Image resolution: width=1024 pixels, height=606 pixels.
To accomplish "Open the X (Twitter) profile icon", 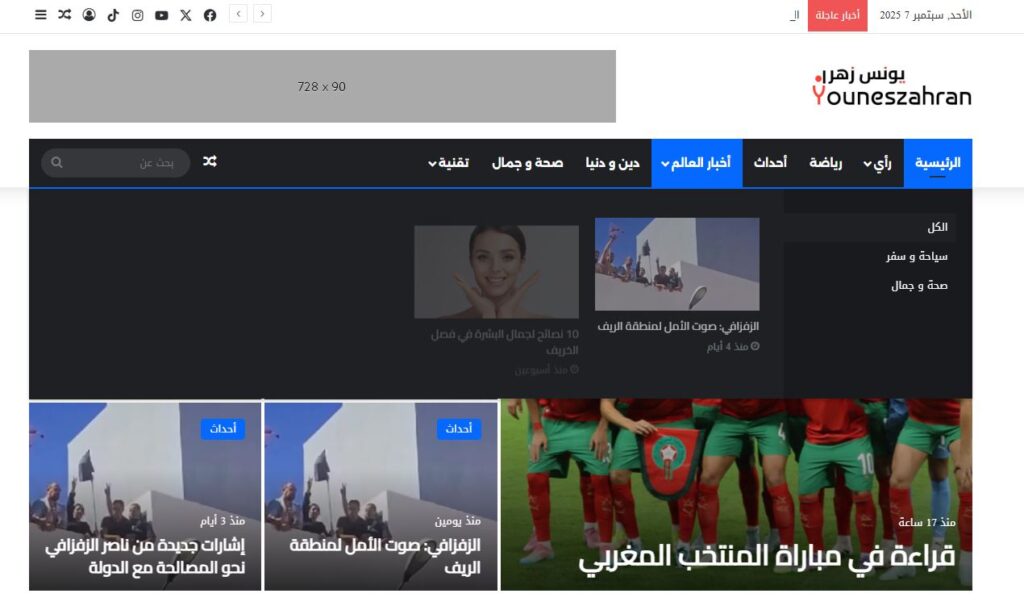I will (x=185, y=15).
